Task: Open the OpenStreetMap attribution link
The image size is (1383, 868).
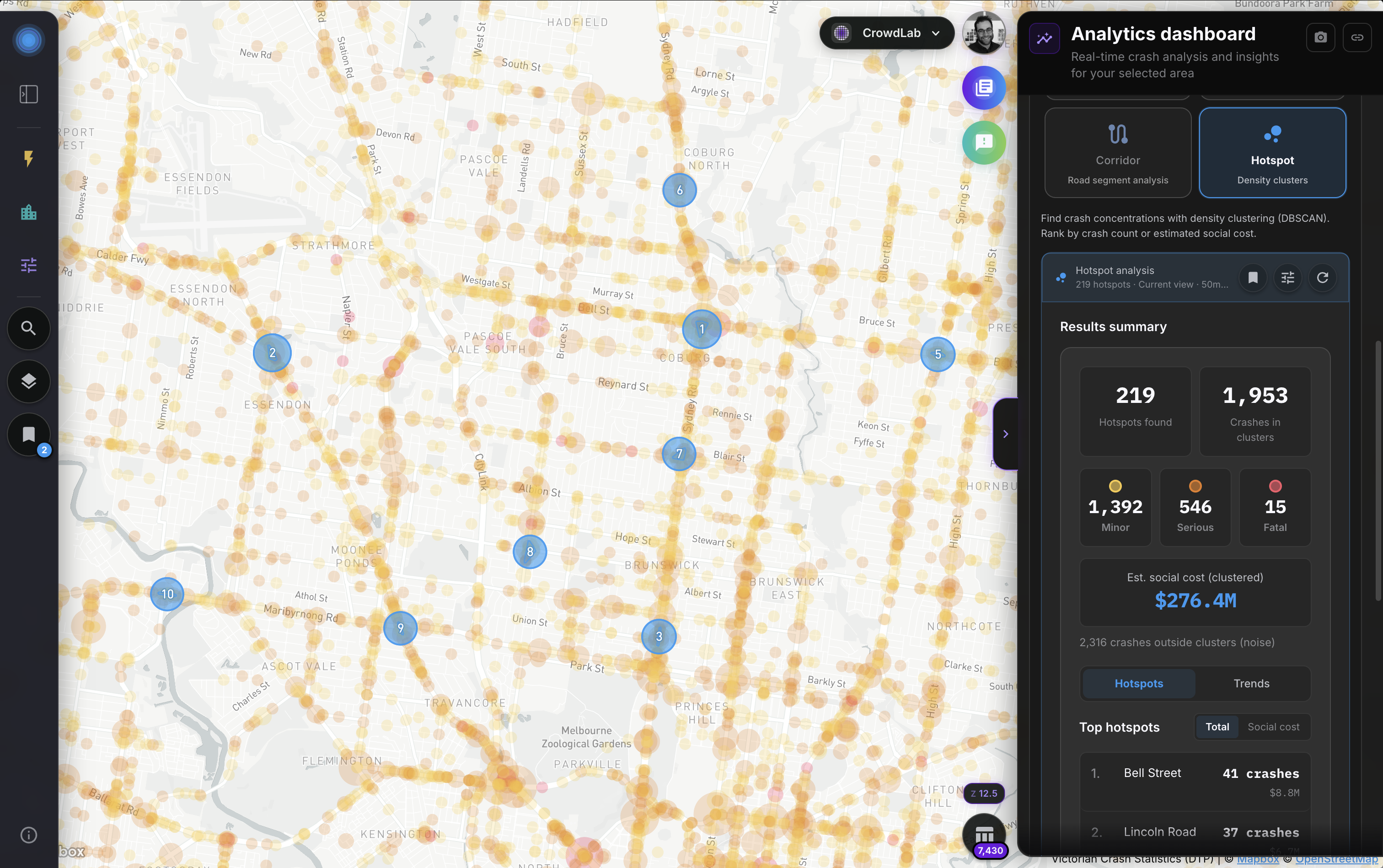Action: pyautogui.click(x=1336, y=860)
